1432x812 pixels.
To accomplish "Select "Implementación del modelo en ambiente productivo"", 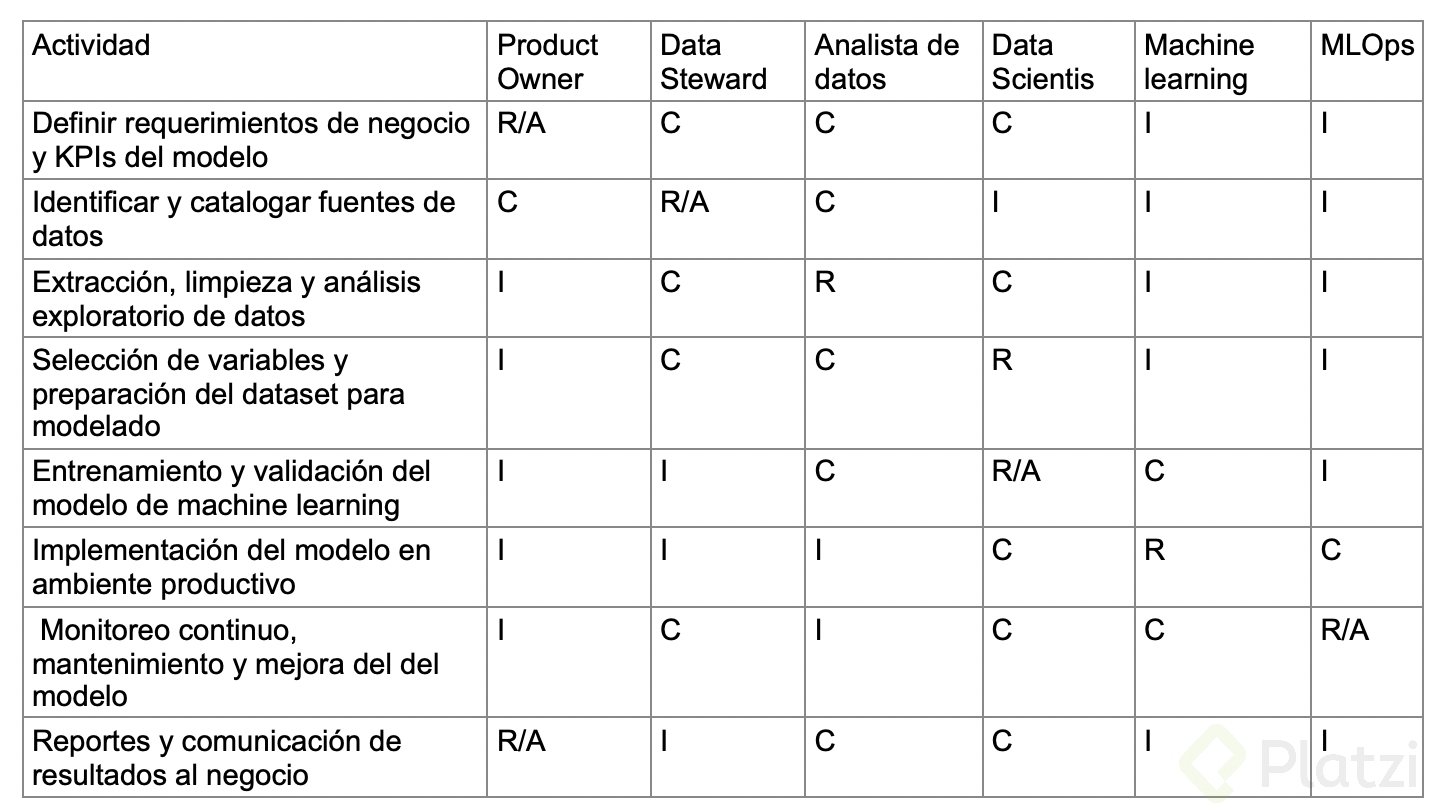I will pos(231,567).
